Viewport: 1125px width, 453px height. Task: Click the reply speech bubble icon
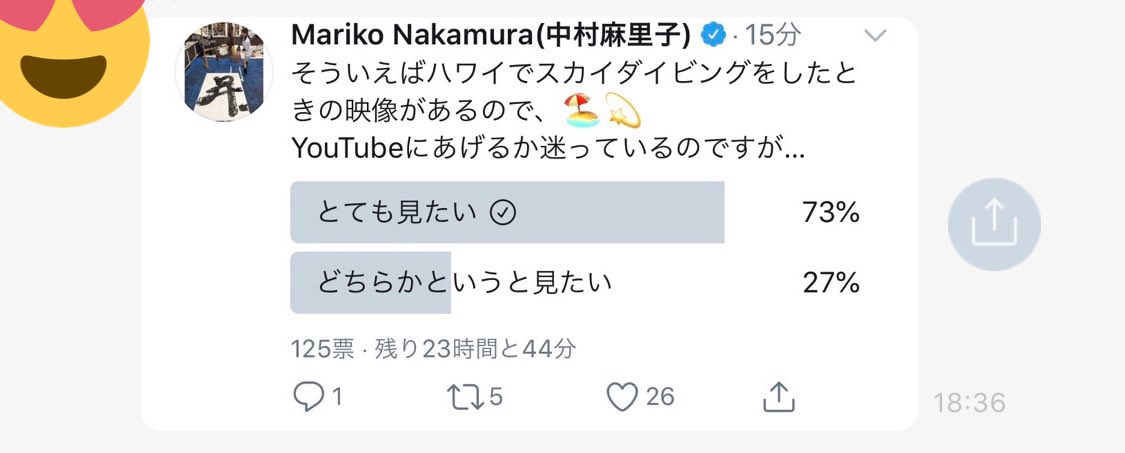pyautogui.click(x=308, y=396)
